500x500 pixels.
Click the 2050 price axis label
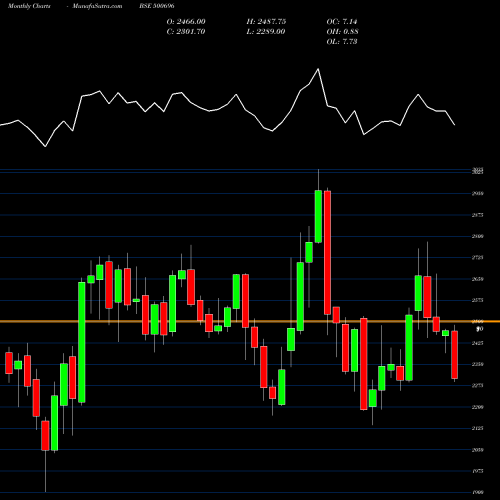pos(478,450)
